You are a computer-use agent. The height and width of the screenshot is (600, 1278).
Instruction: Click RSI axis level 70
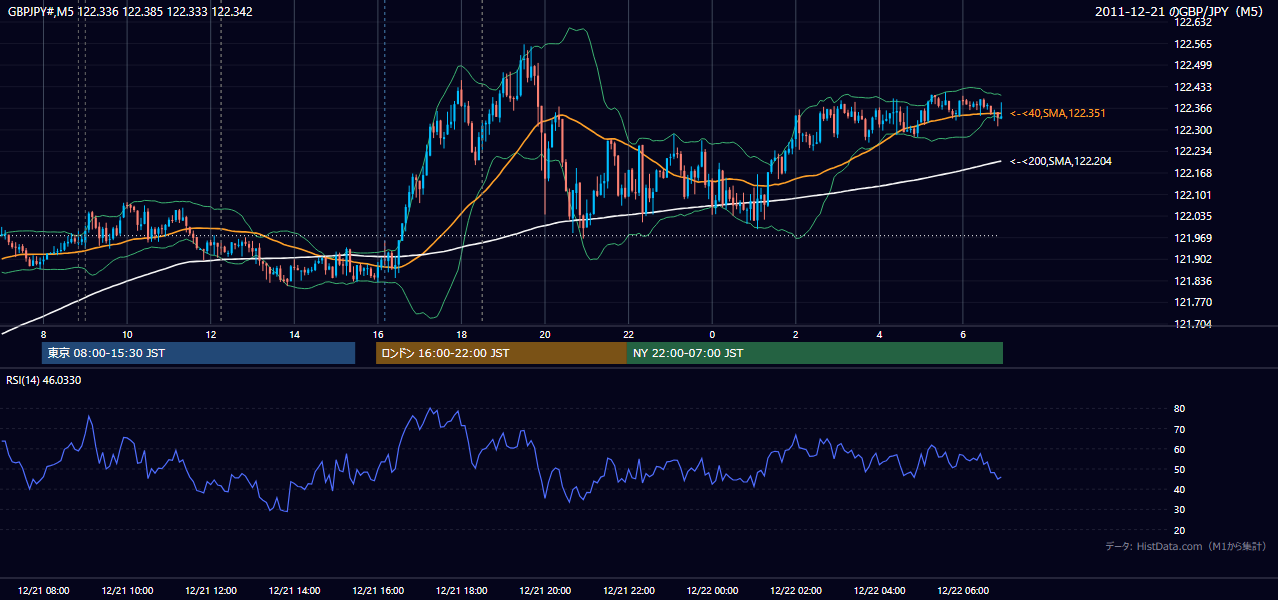click(1180, 429)
